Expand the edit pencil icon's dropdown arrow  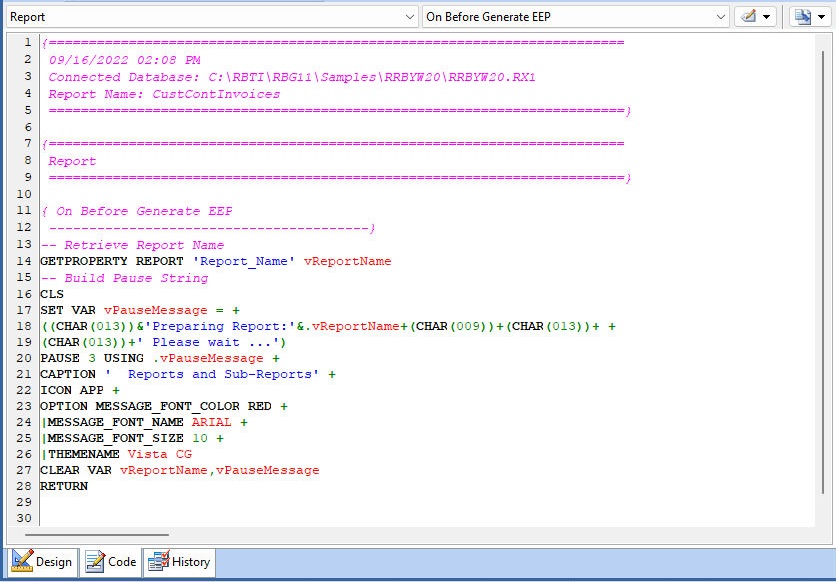767,17
